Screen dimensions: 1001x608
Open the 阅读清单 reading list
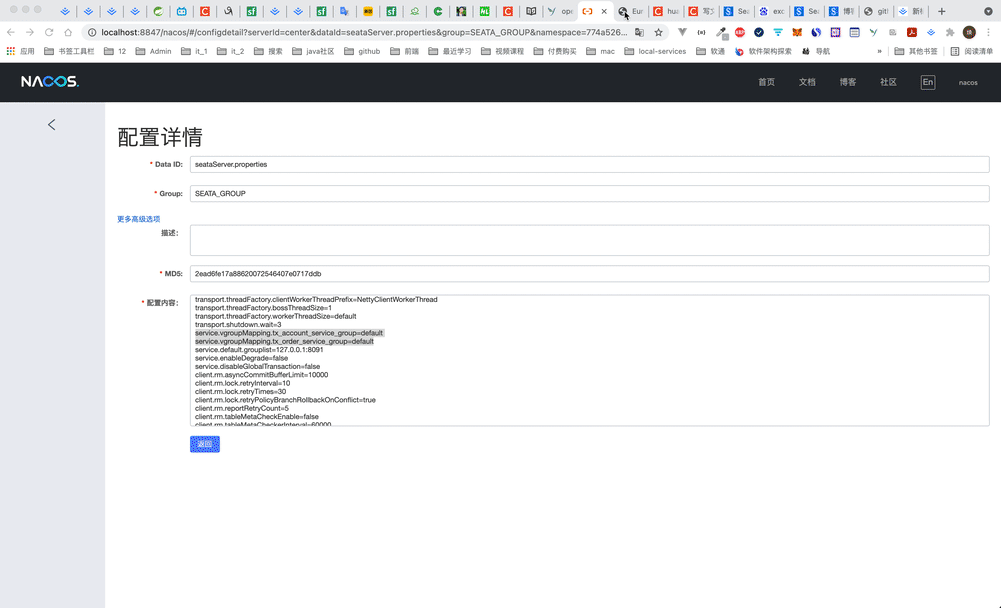pyautogui.click(x=972, y=51)
